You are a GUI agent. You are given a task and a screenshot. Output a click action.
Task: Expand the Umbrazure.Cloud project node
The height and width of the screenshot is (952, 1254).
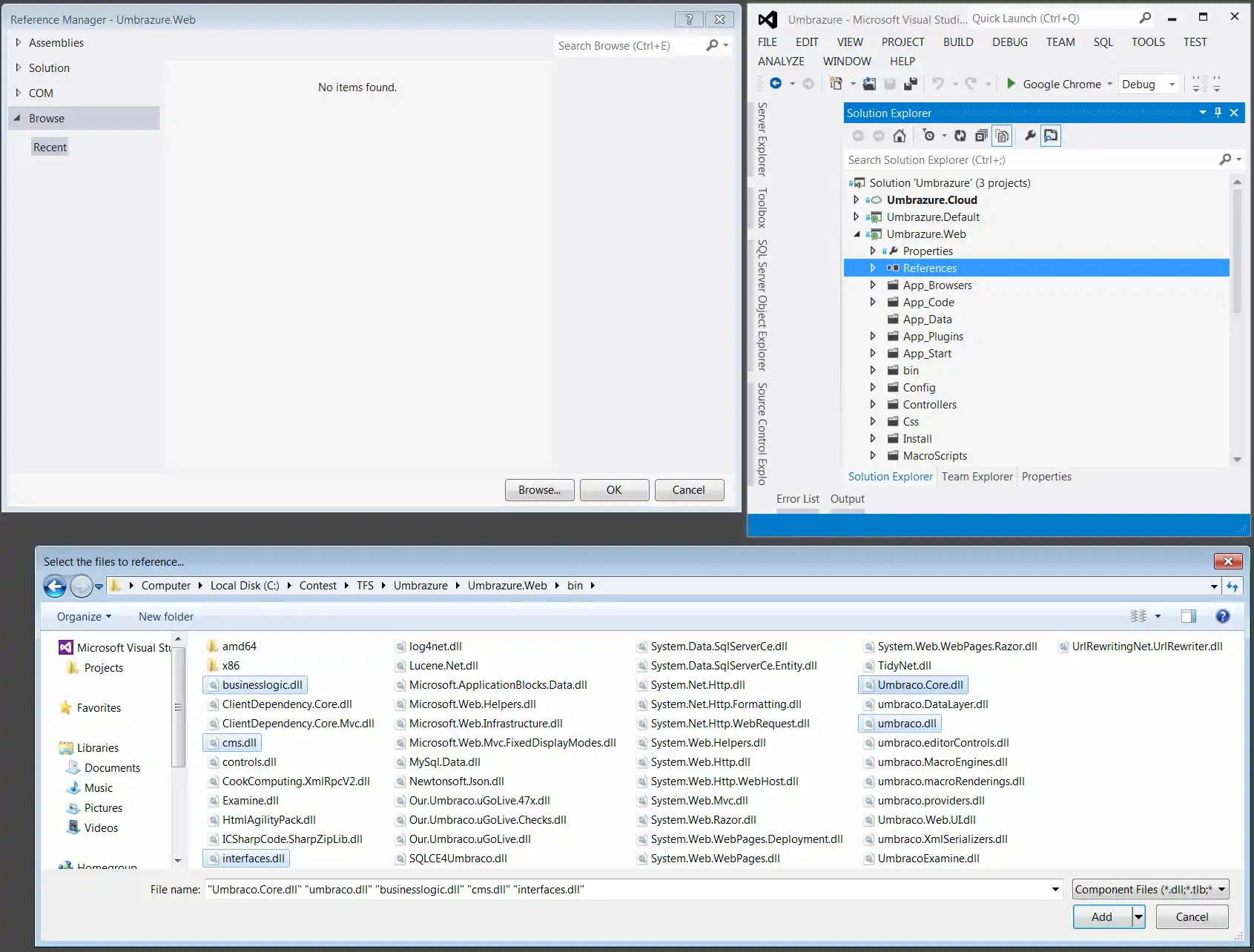[x=857, y=199]
